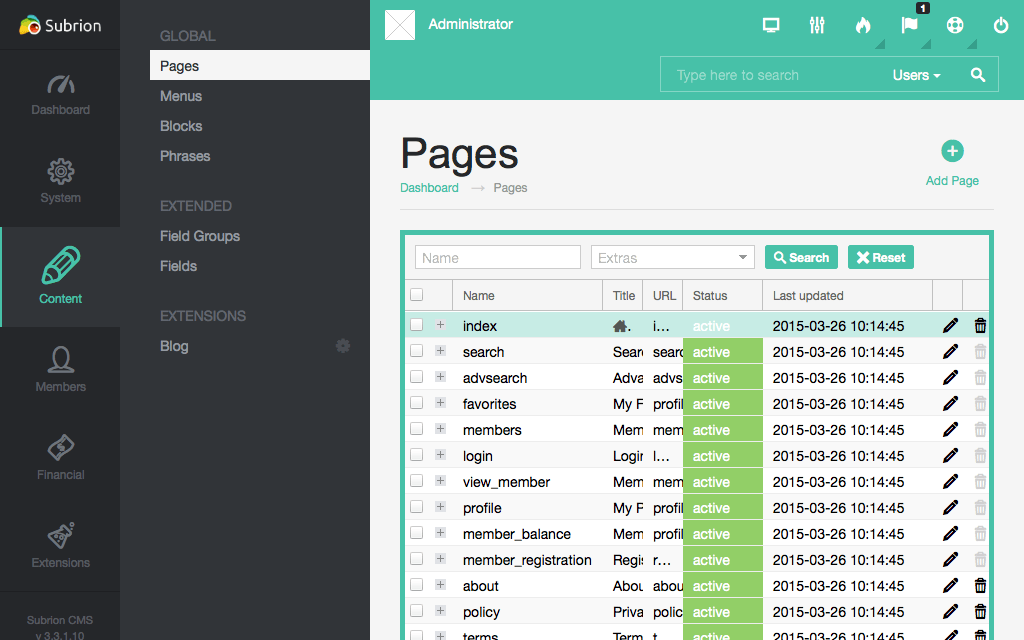Check the box beside the login page

[417, 456]
